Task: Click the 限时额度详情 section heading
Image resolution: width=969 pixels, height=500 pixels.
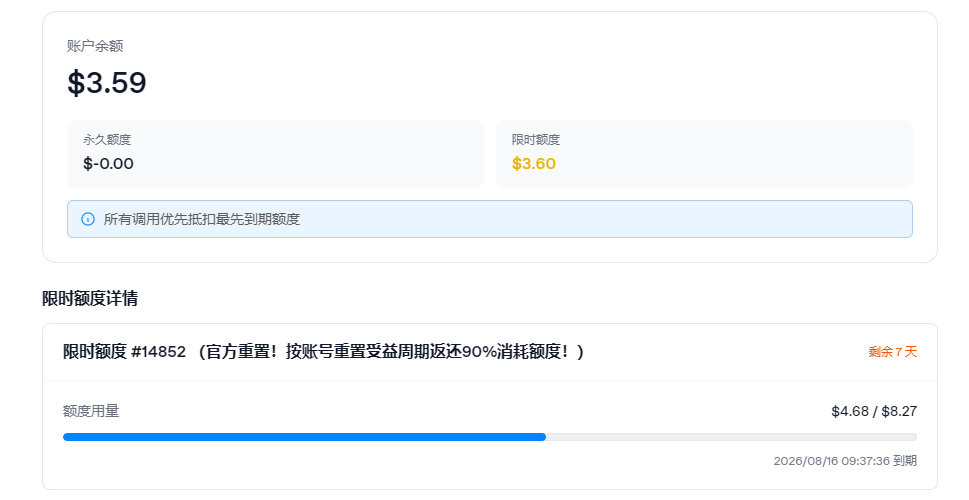Action: click(90, 299)
